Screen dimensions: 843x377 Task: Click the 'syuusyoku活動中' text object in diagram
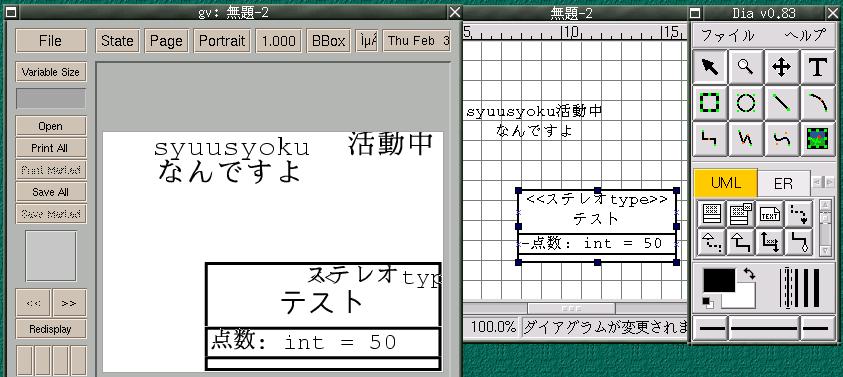click(534, 112)
